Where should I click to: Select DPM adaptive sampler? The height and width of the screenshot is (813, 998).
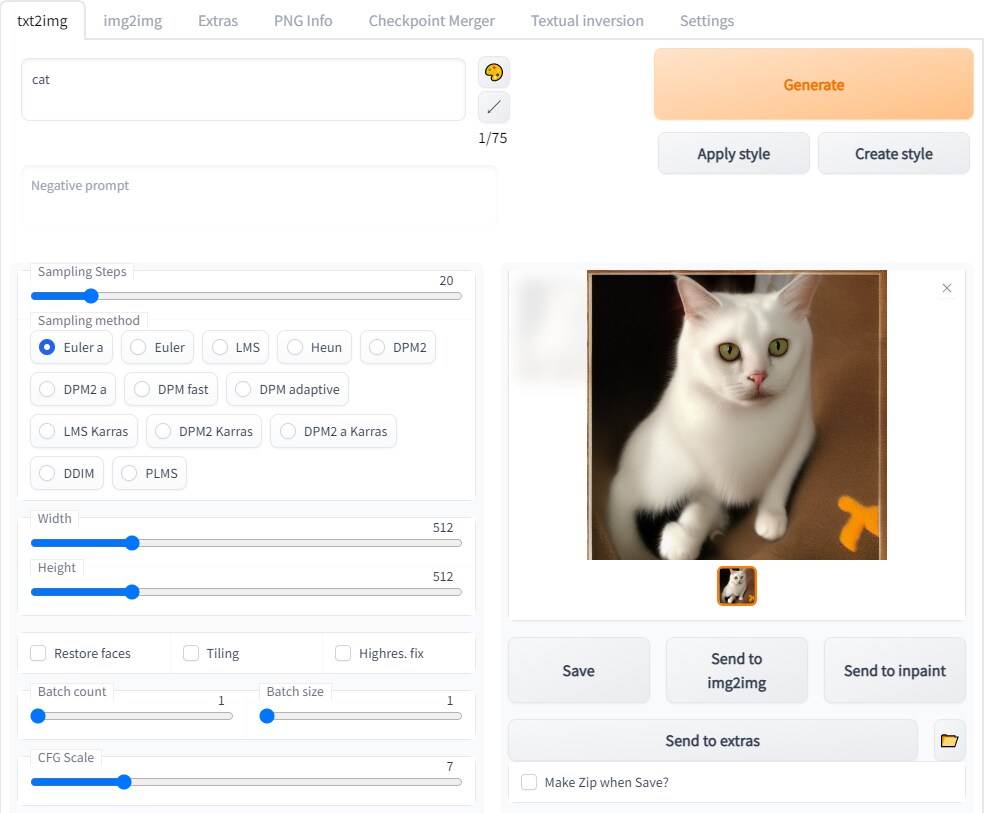(x=287, y=389)
